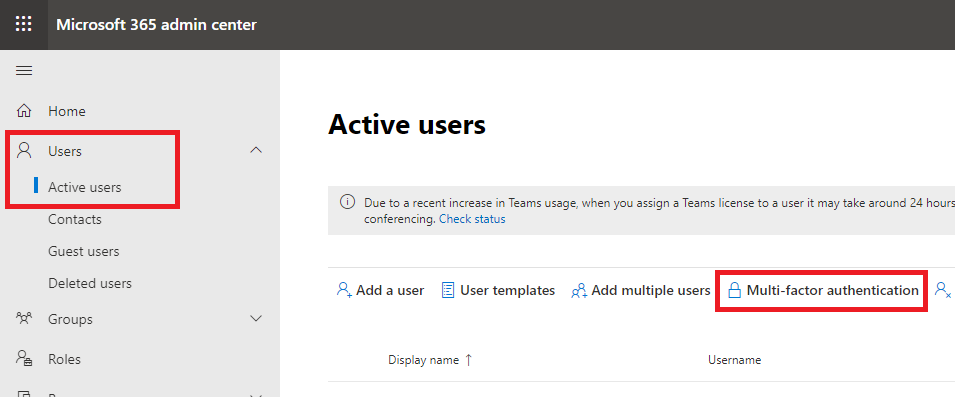Click the User templates document icon
The height and width of the screenshot is (397, 955).
point(448,290)
